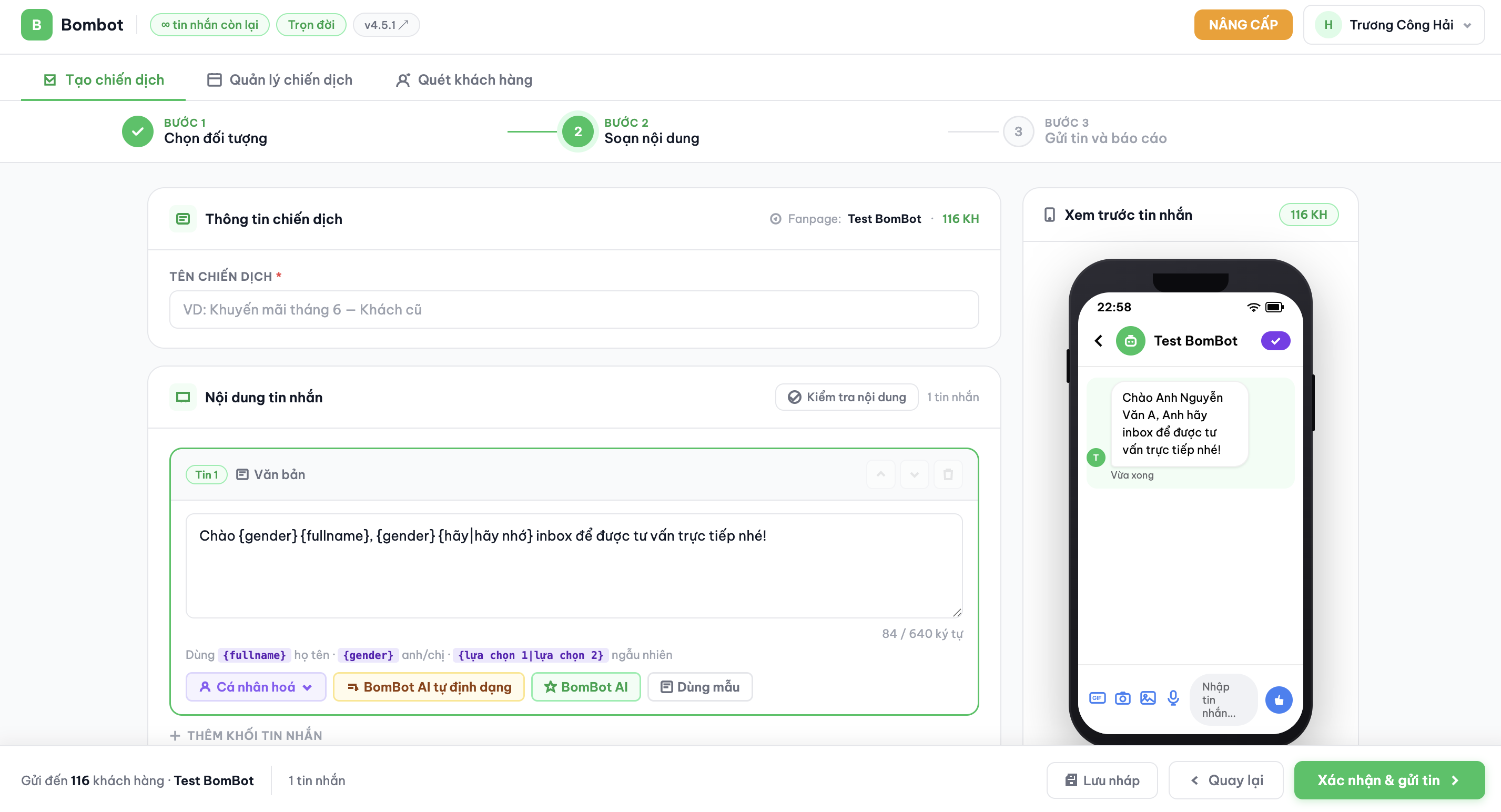Open the Quét khách hàng tab
Image resolution: width=1501 pixels, height=812 pixels.
point(464,79)
